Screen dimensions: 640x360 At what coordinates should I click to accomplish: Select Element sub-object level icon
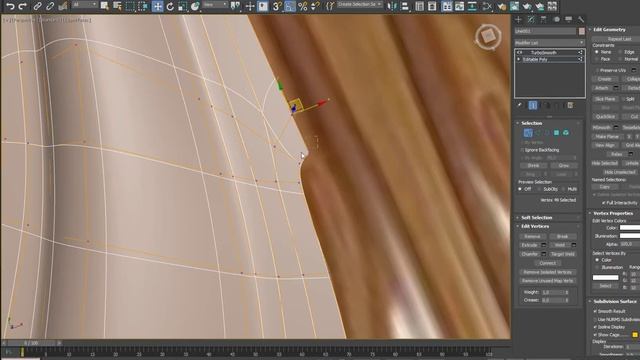point(566,133)
